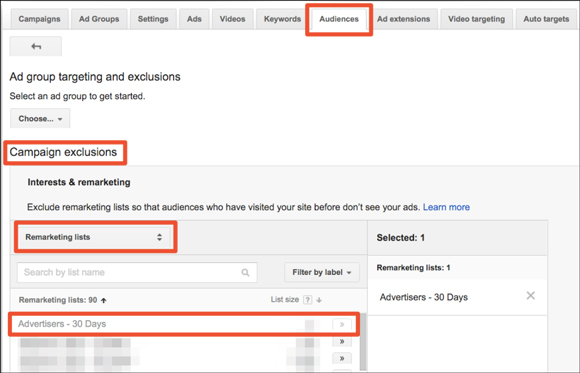Open the Videos tab
The image size is (580, 373).
232,19
